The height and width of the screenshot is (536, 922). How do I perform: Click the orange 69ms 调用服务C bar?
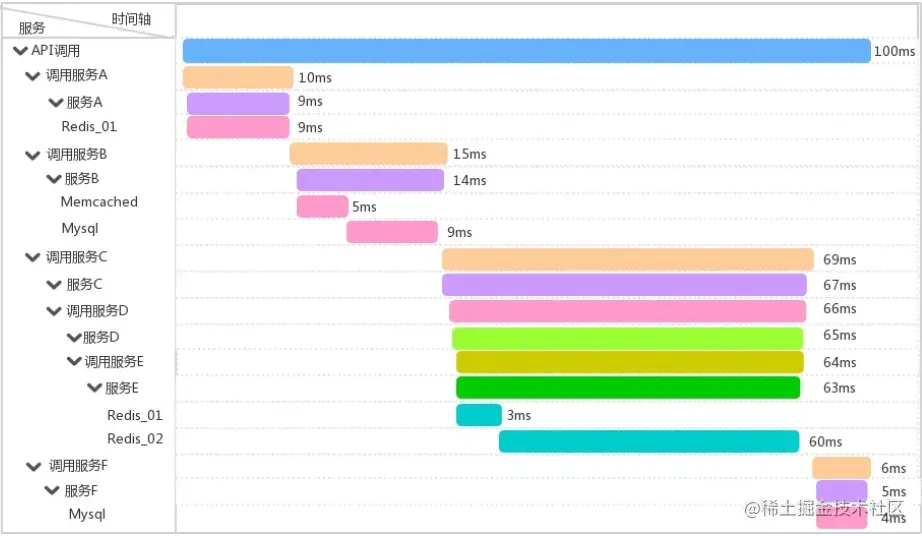627,259
